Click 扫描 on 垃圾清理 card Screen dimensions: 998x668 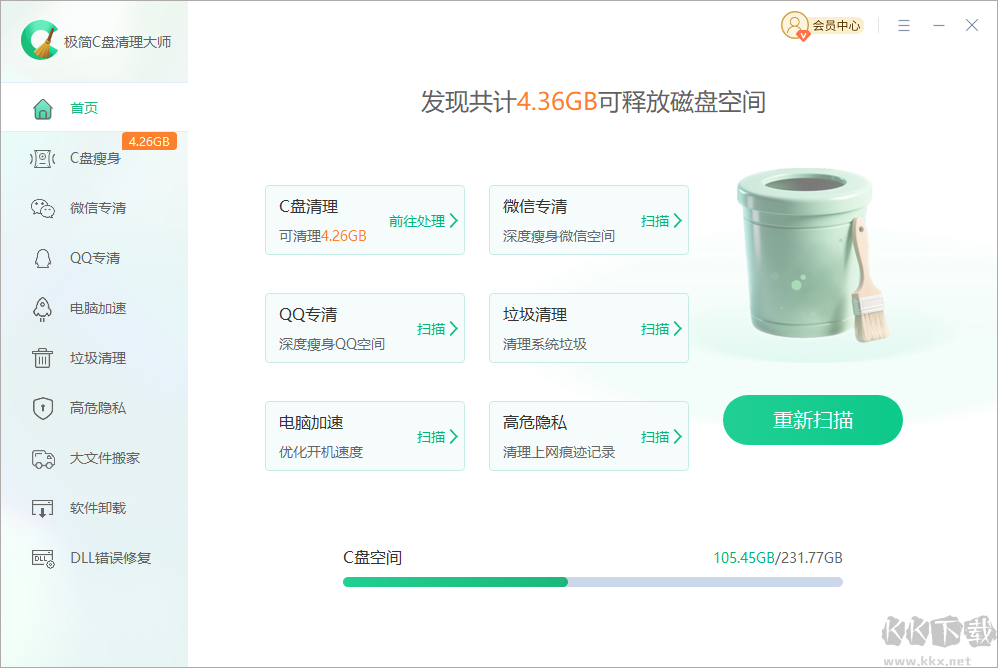tap(655, 329)
